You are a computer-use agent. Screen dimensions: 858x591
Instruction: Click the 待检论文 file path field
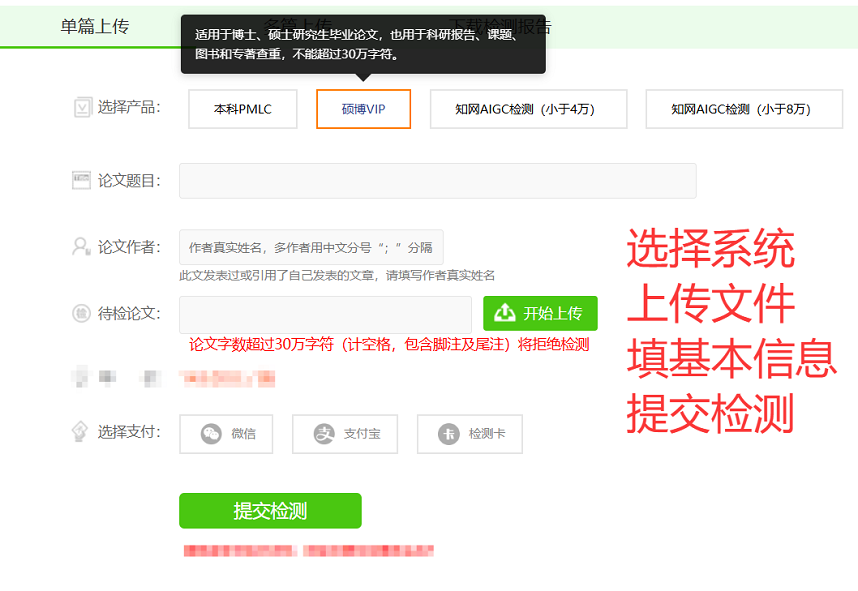(326, 314)
